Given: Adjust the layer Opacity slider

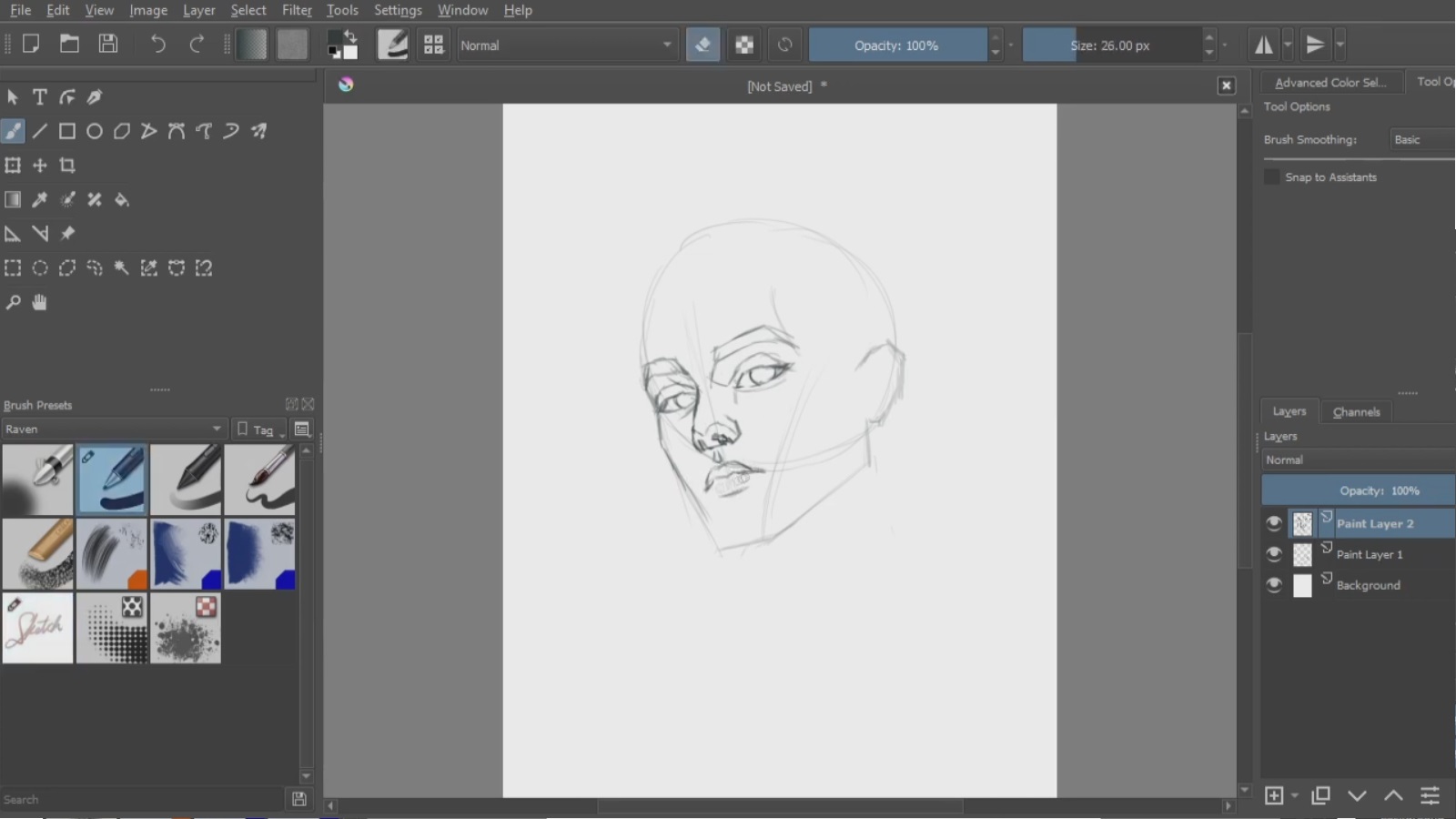Looking at the screenshot, I should [1359, 490].
